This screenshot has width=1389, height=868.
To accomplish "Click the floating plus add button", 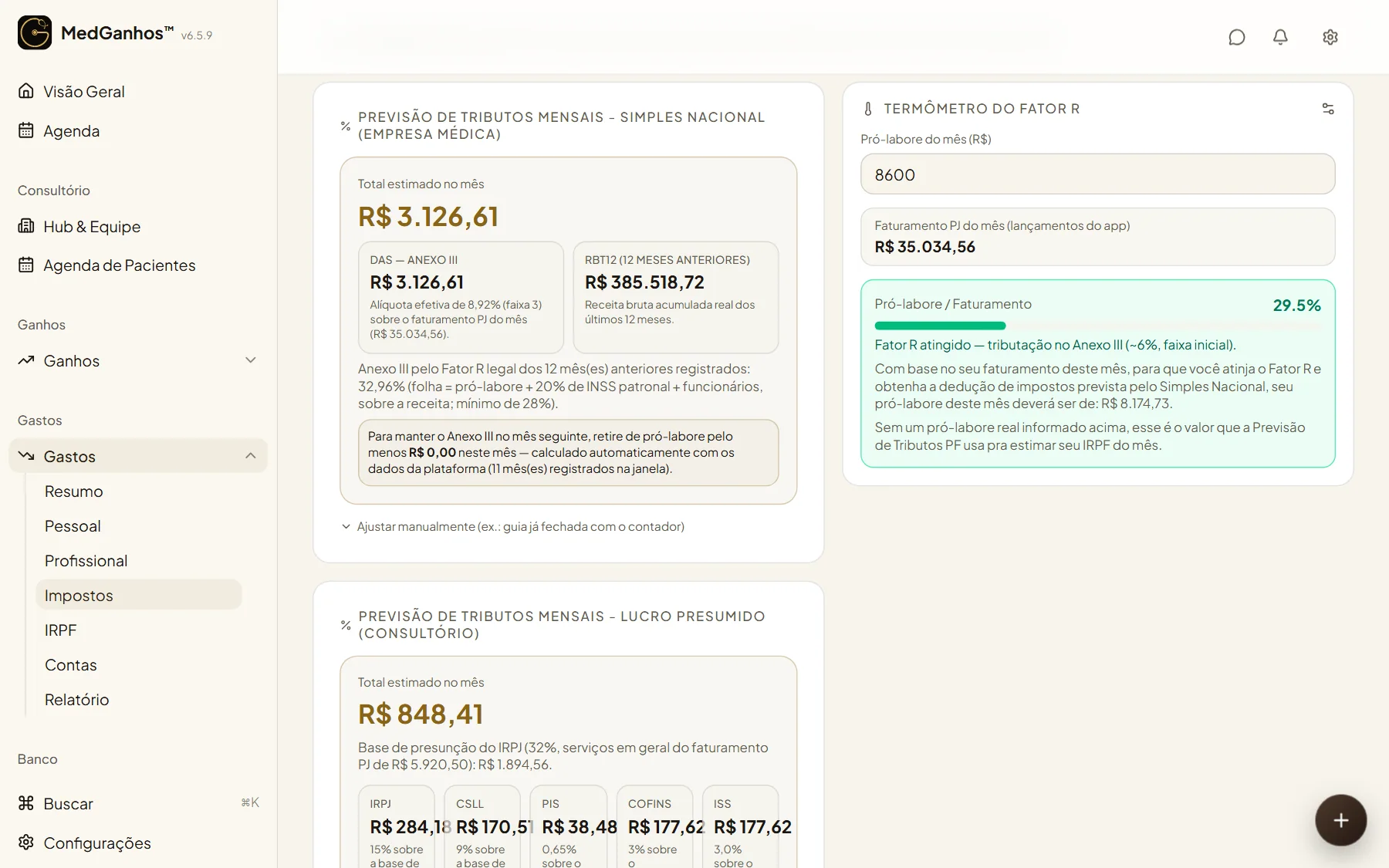I will coord(1341,820).
